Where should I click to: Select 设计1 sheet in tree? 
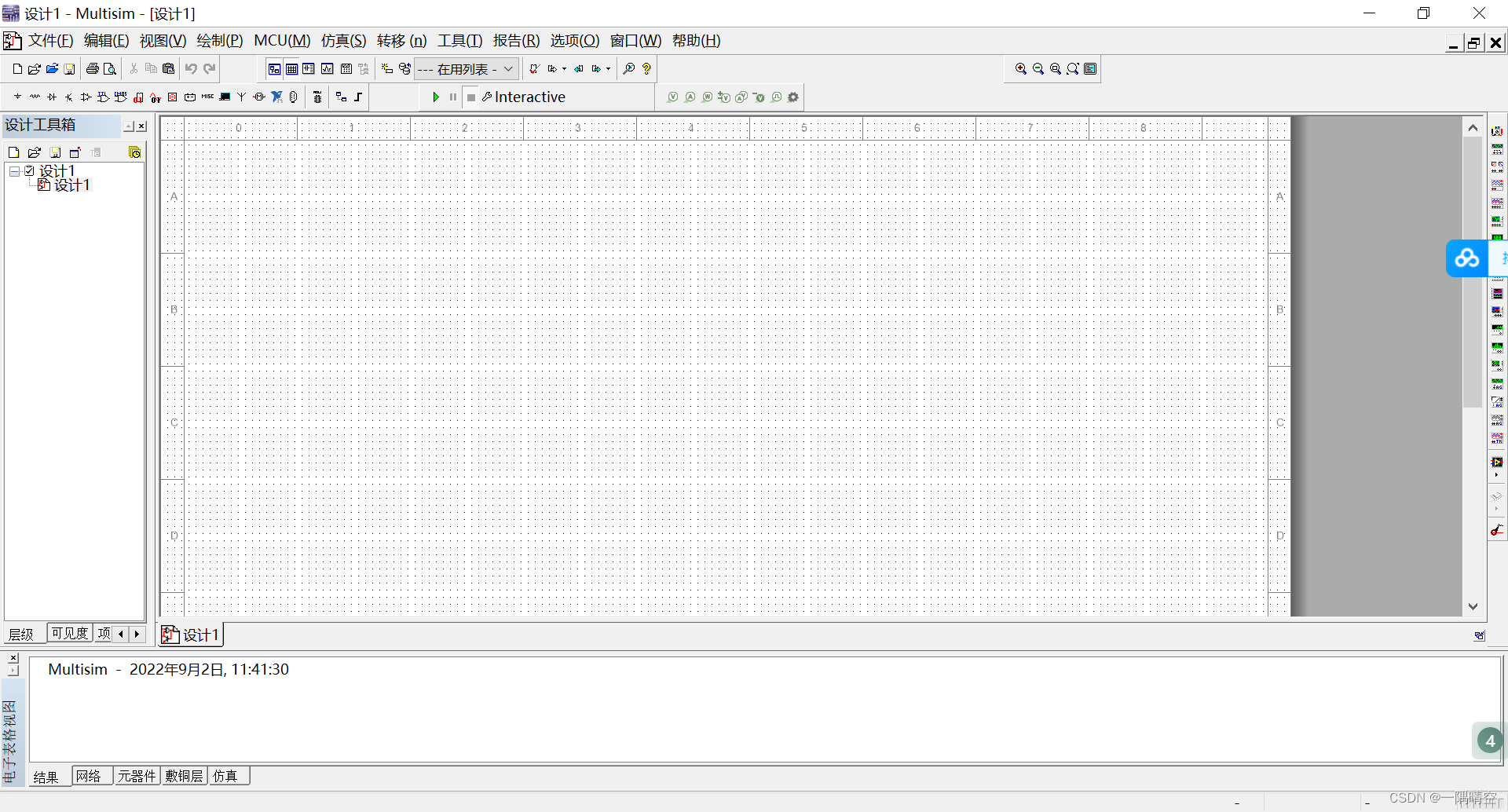pyautogui.click(x=71, y=185)
